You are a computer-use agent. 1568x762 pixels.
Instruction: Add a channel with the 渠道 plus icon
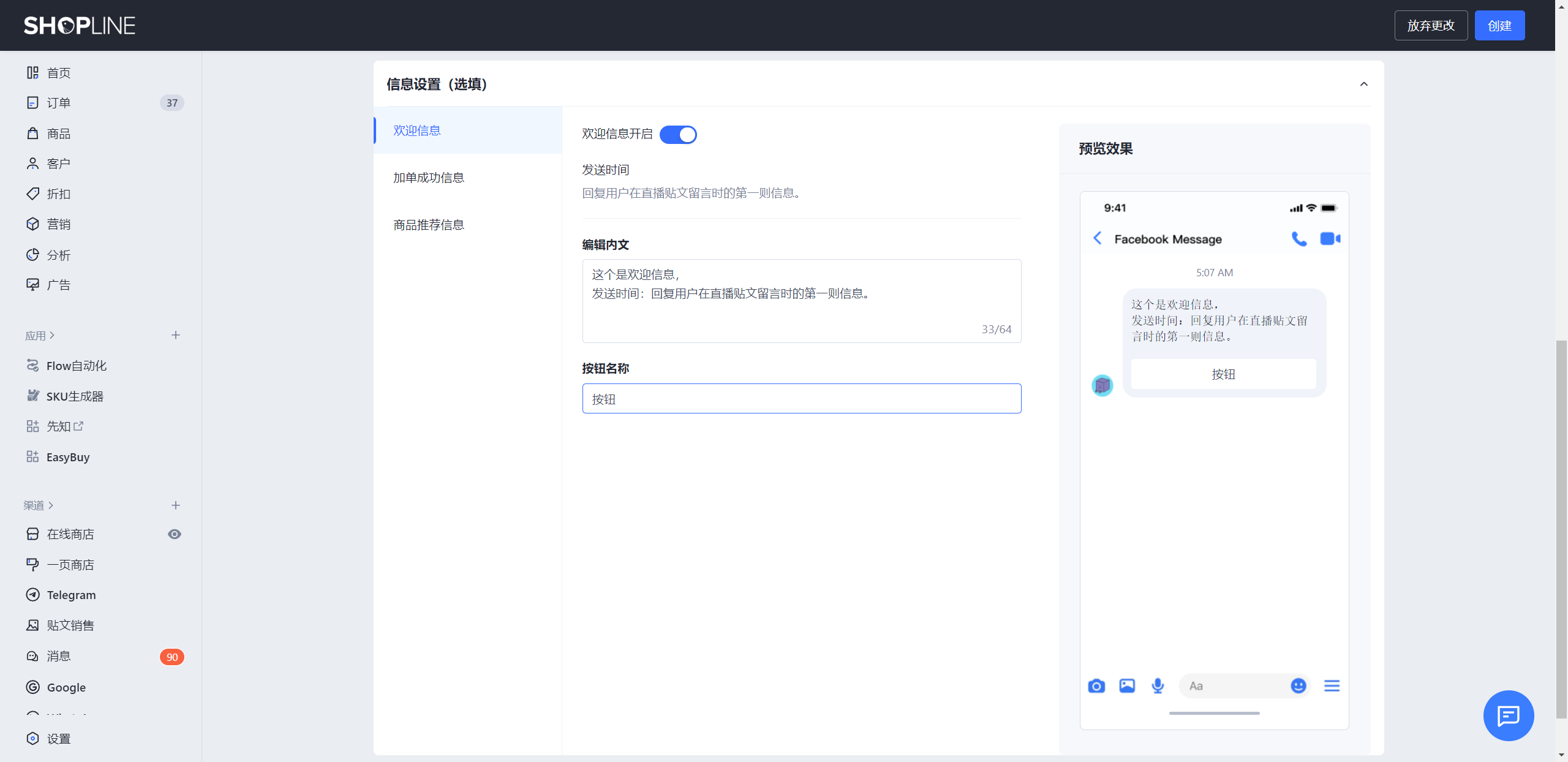coord(176,505)
